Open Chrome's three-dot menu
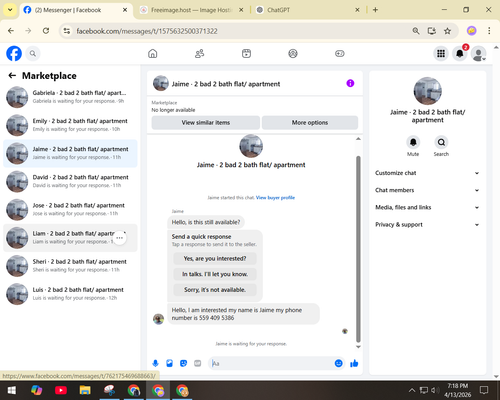The image size is (500, 400). [x=489, y=31]
